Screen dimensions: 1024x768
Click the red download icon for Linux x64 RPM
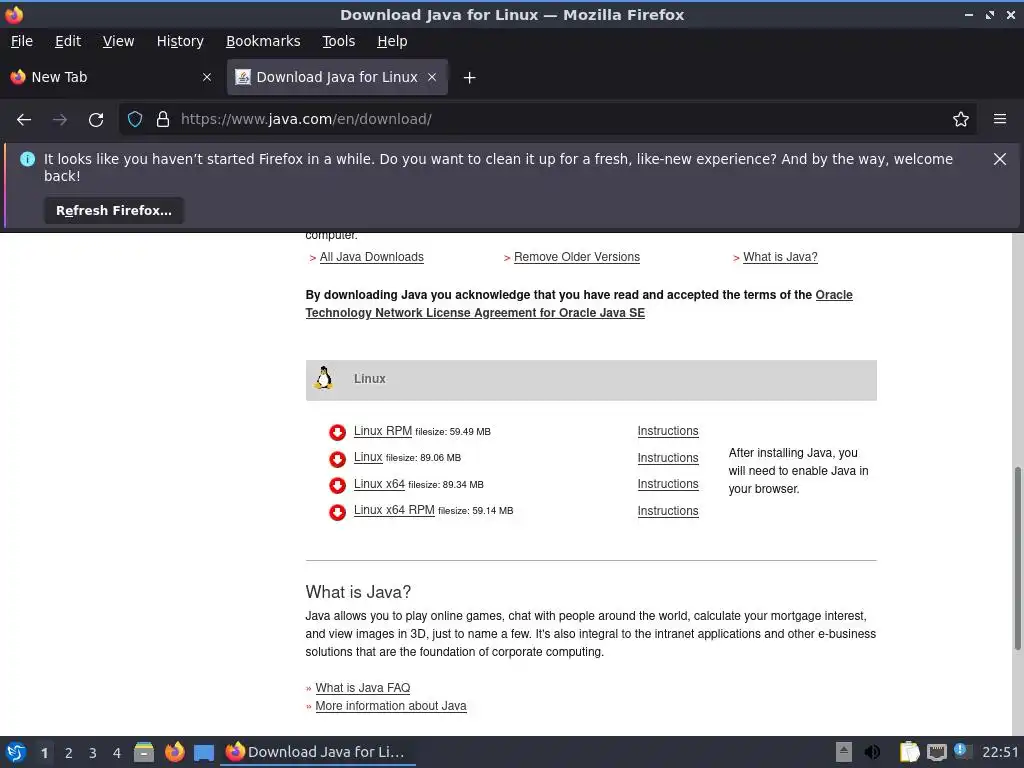point(337,512)
